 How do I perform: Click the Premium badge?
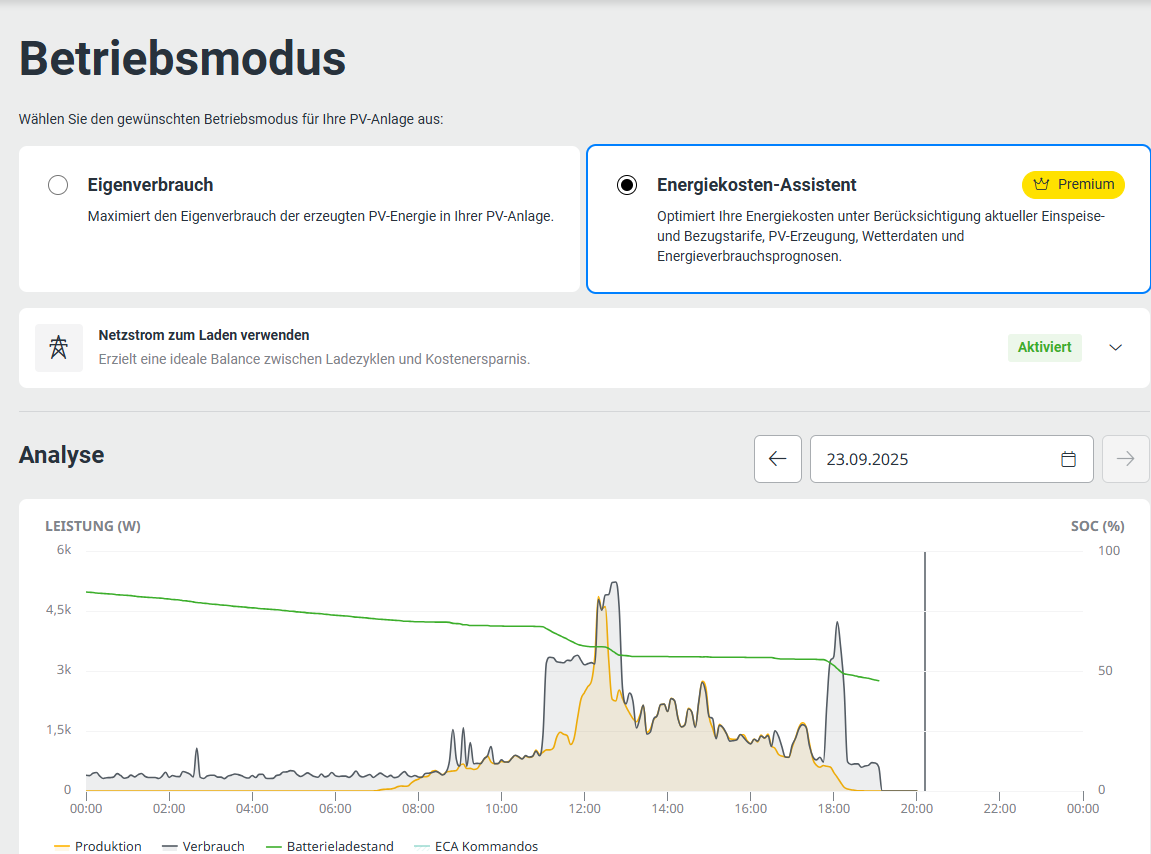[x=1073, y=185]
